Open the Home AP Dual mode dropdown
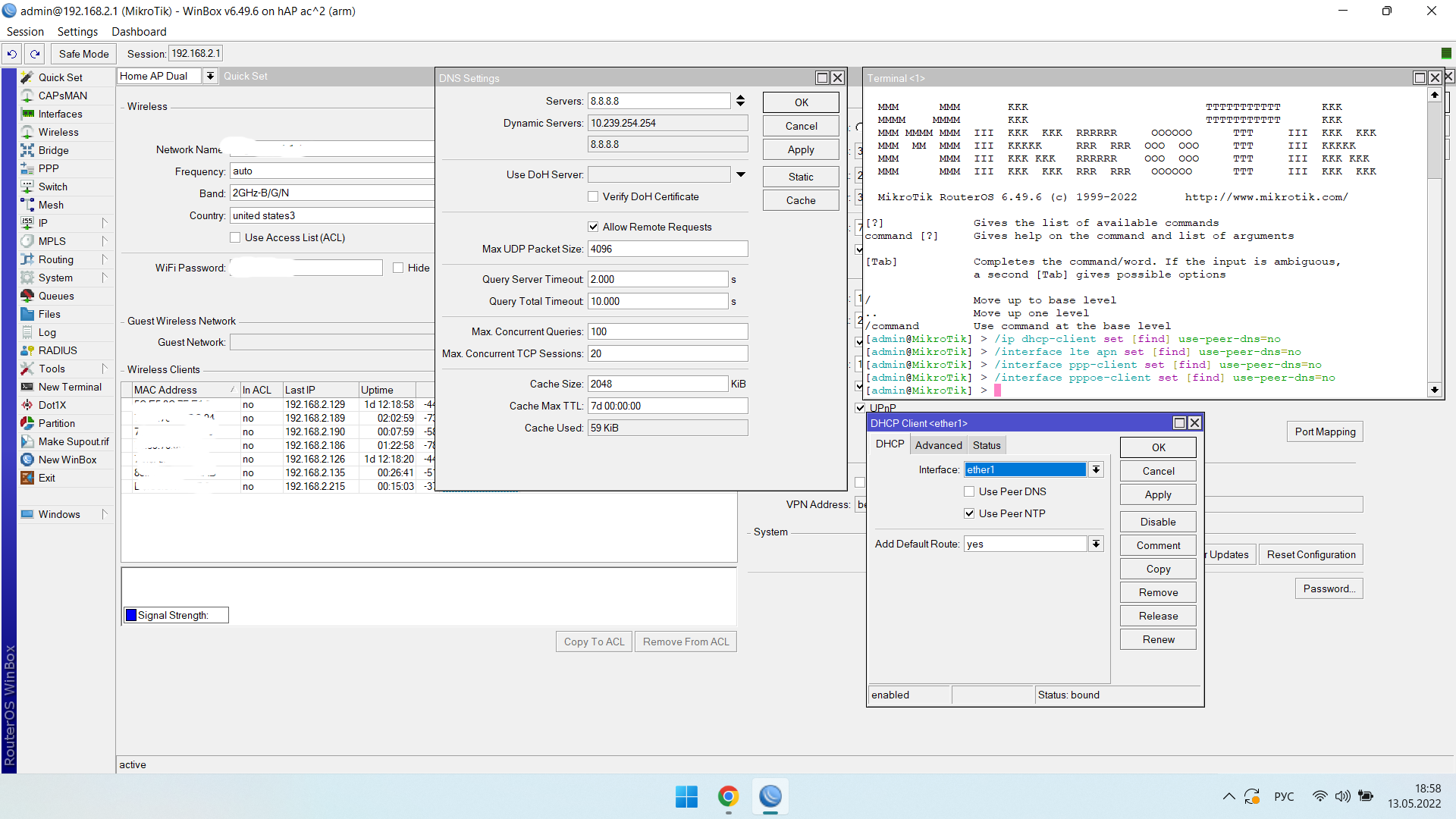Viewport: 1456px width, 819px height. (210, 76)
